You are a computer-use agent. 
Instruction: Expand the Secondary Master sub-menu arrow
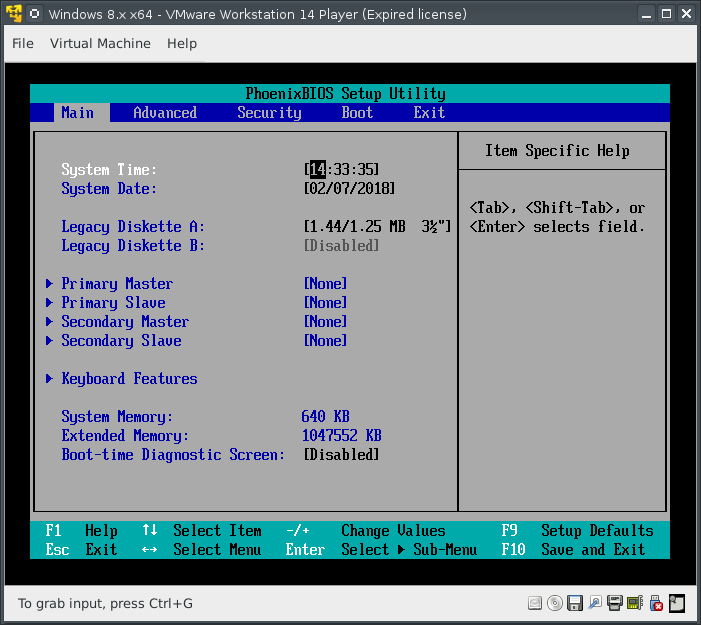(49, 322)
